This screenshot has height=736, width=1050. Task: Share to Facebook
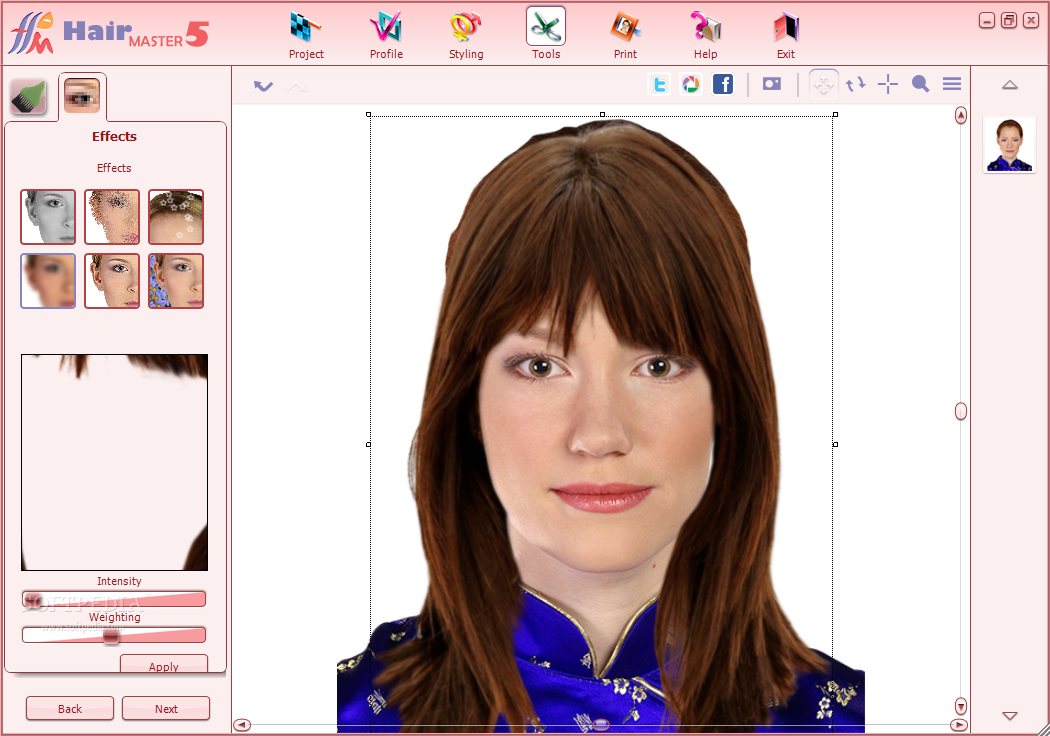(x=723, y=84)
